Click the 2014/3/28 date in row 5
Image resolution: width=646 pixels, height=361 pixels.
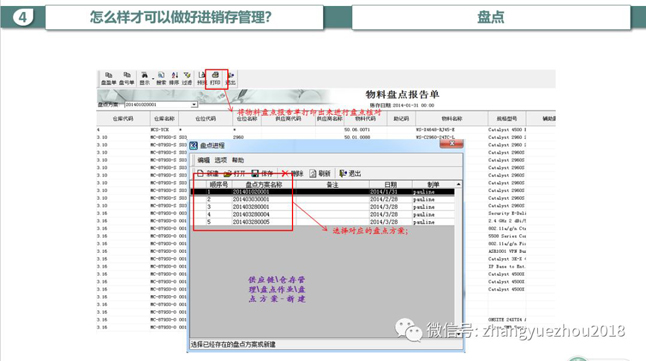coord(384,222)
